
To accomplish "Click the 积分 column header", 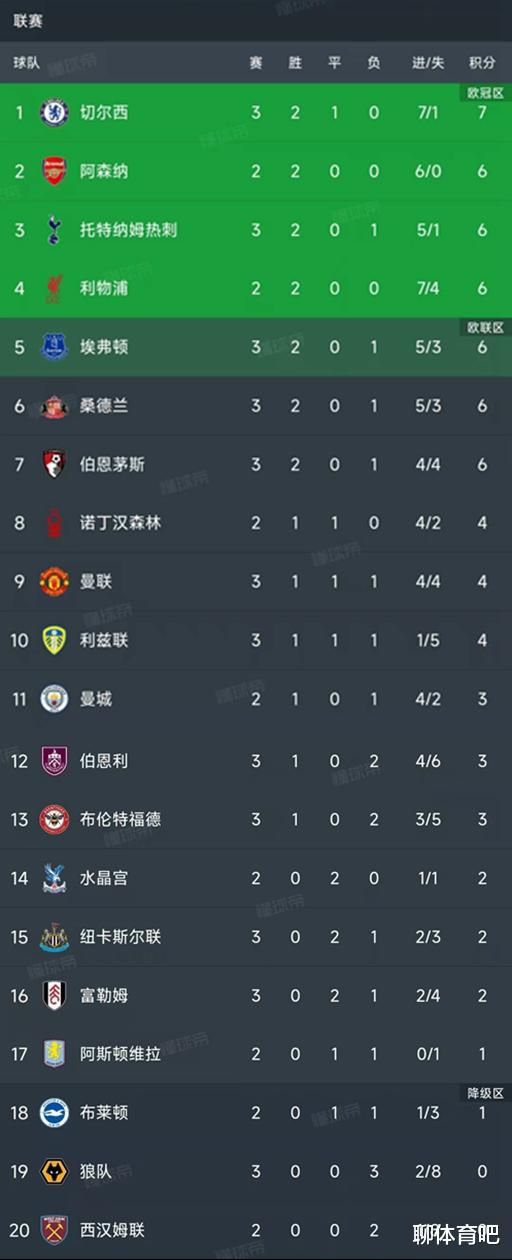I will (x=482, y=62).
